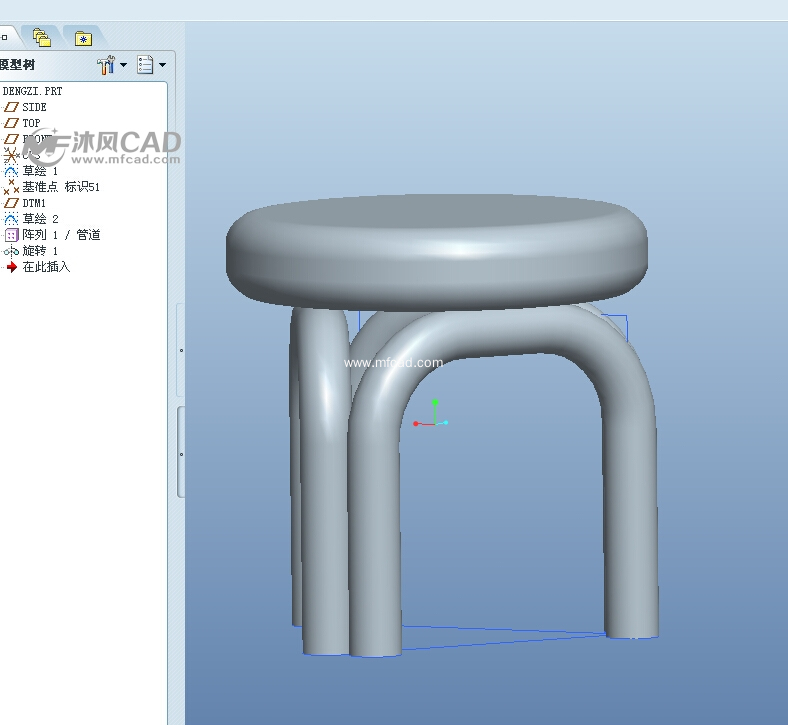
Task: Expand the arrow beside the Show list icon
Action: [x=163, y=65]
